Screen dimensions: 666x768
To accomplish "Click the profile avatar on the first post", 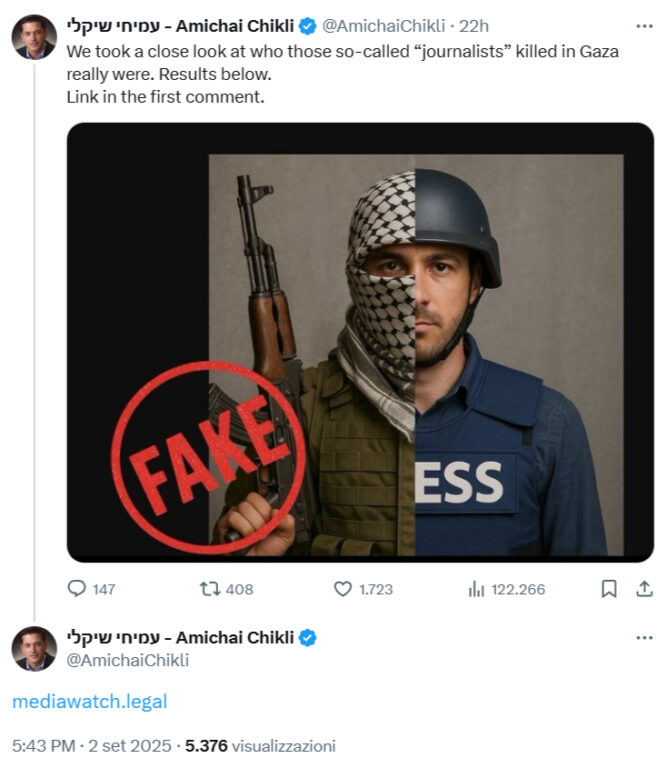I will tap(34, 37).
